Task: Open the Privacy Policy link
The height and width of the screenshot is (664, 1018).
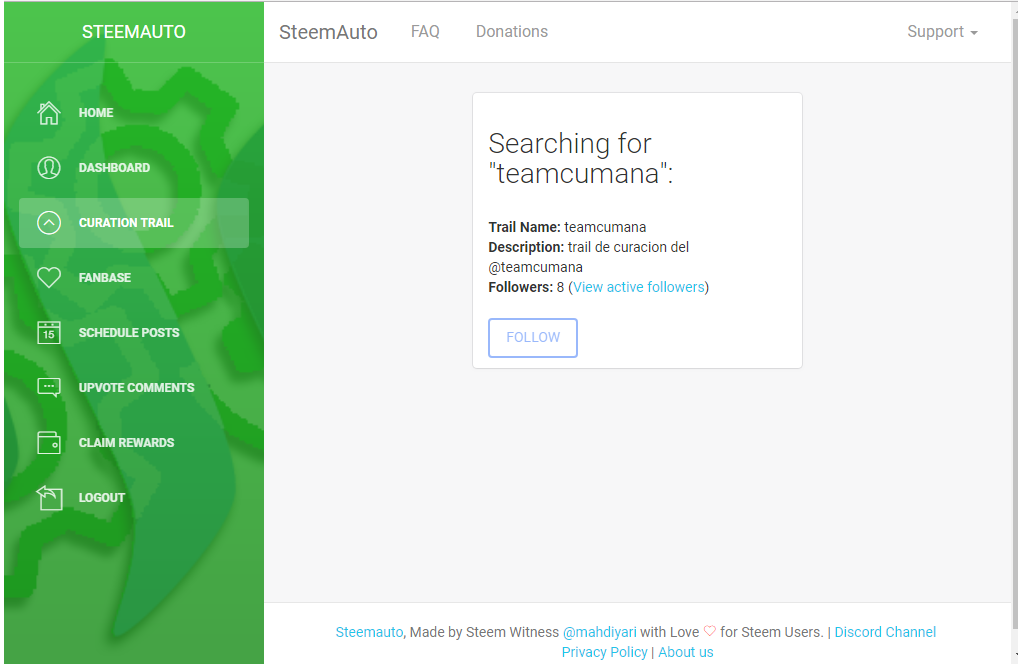Action: tap(604, 652)
